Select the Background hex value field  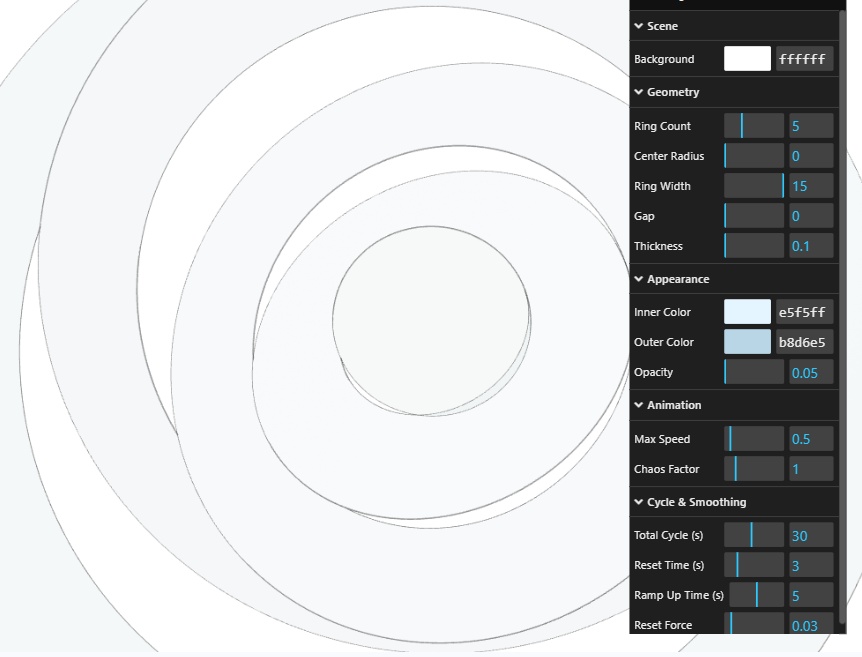pos(804,59)
